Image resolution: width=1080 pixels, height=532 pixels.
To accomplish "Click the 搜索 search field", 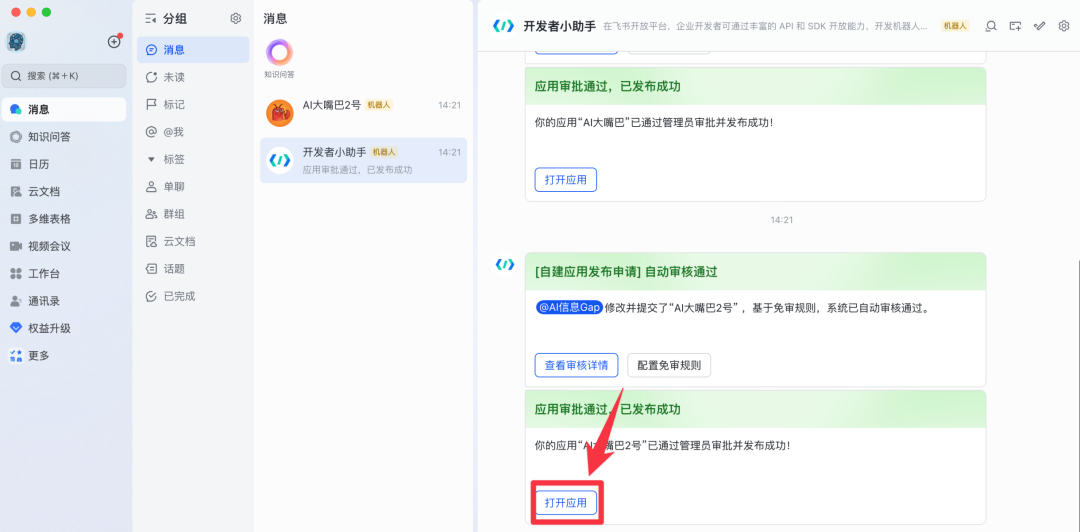I will click(65, 76).
